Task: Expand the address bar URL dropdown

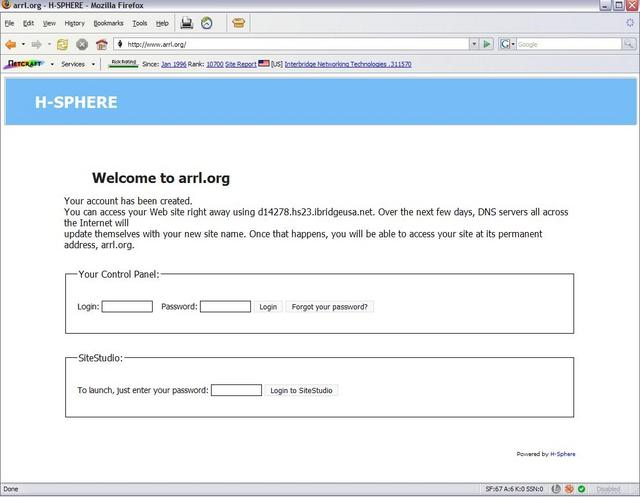Action: [x=474, y=44]
